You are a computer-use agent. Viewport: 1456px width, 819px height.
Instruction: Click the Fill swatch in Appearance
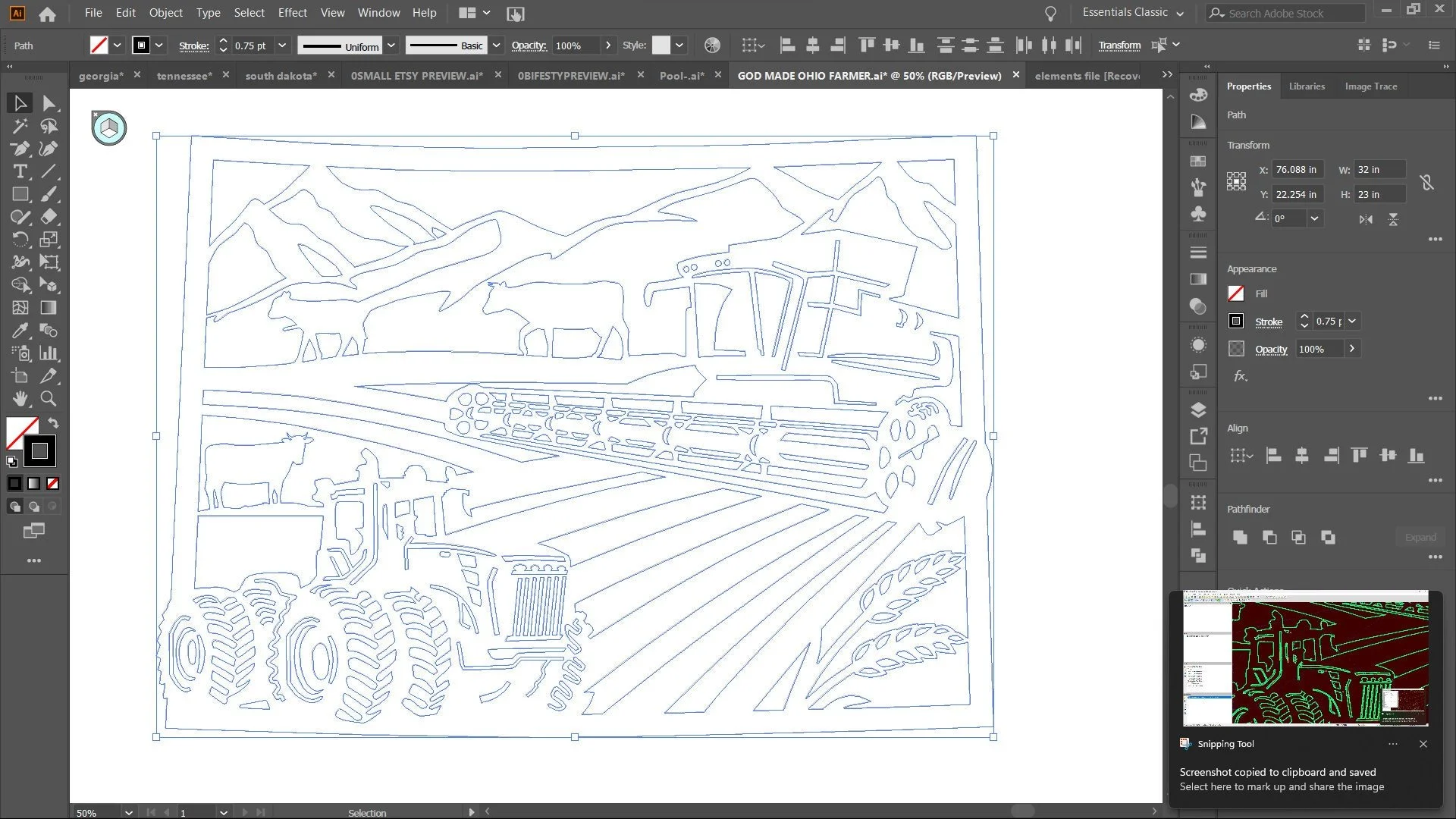1236,293
